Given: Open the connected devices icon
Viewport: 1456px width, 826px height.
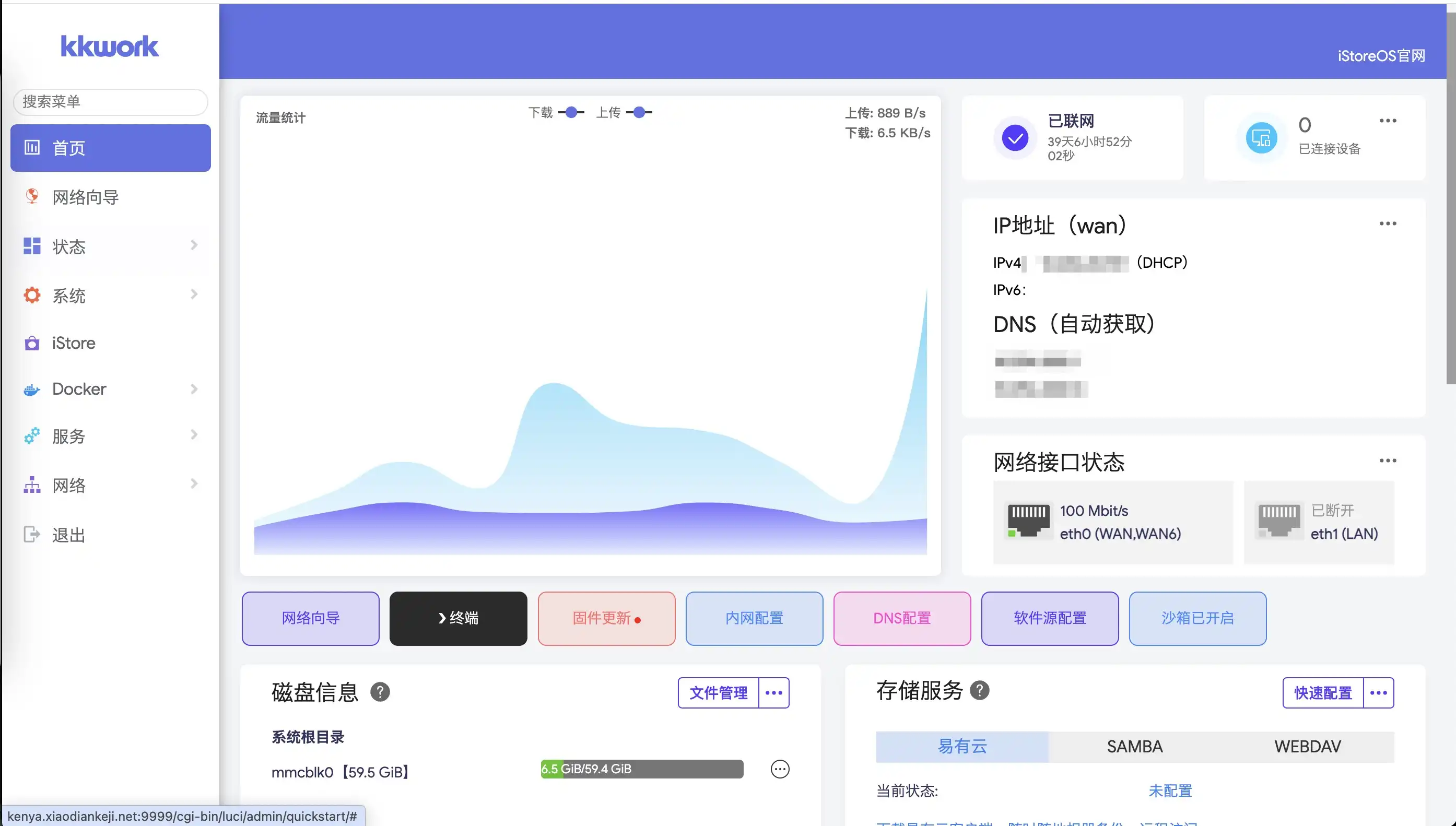Looking at the screenshot, I should [1261, 138].
